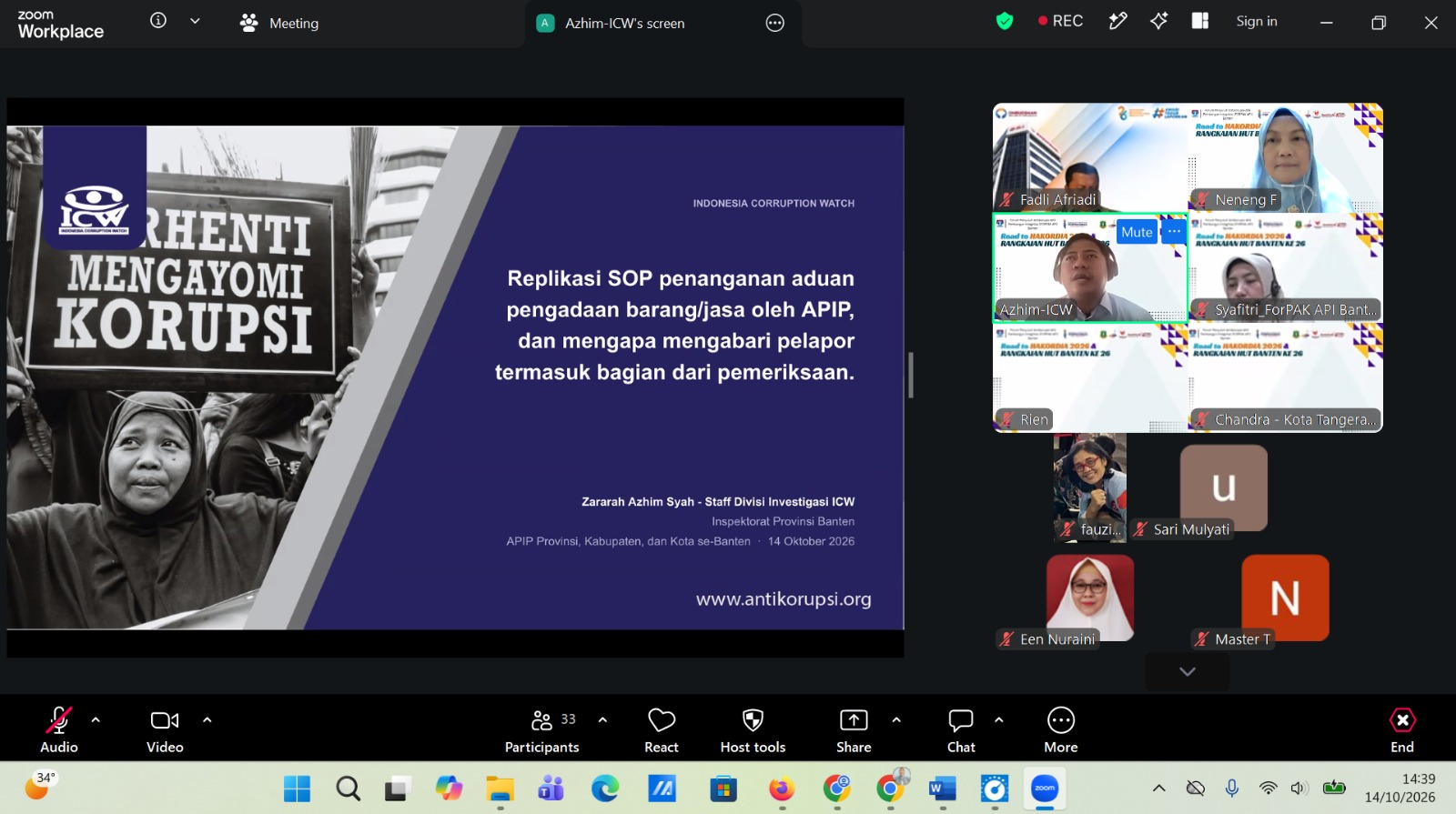Unmute microphone with the Audio button
1456x814 pixels.
pyautogui.click(x=59, y=729)
